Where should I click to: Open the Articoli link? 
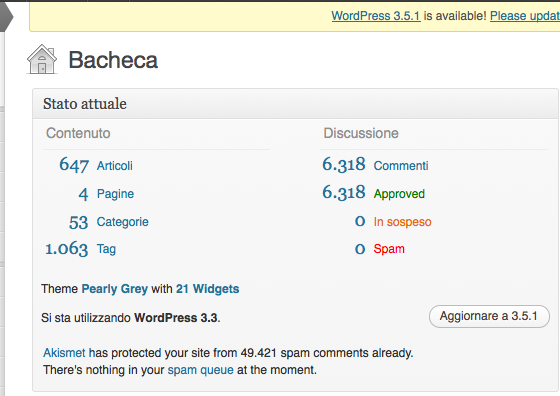(x=115, y=166)
